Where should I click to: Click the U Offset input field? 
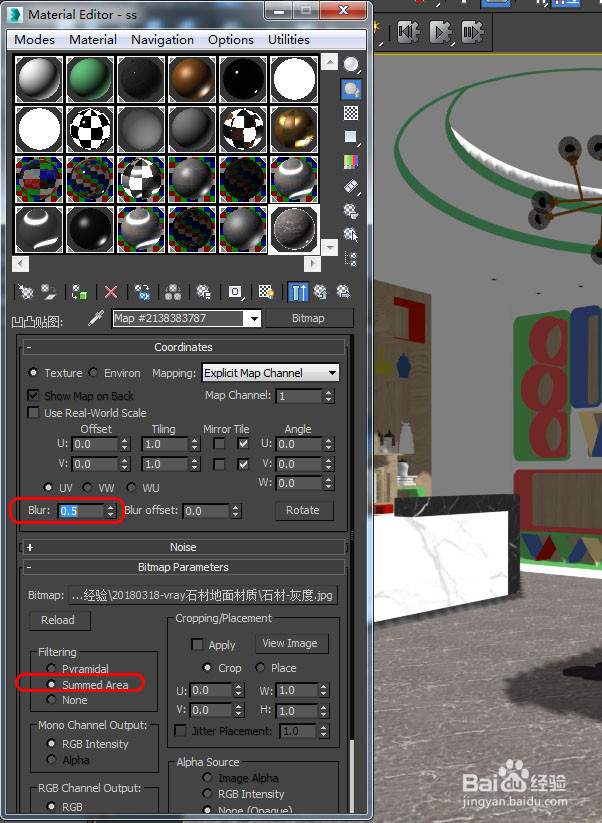point(95,444)
